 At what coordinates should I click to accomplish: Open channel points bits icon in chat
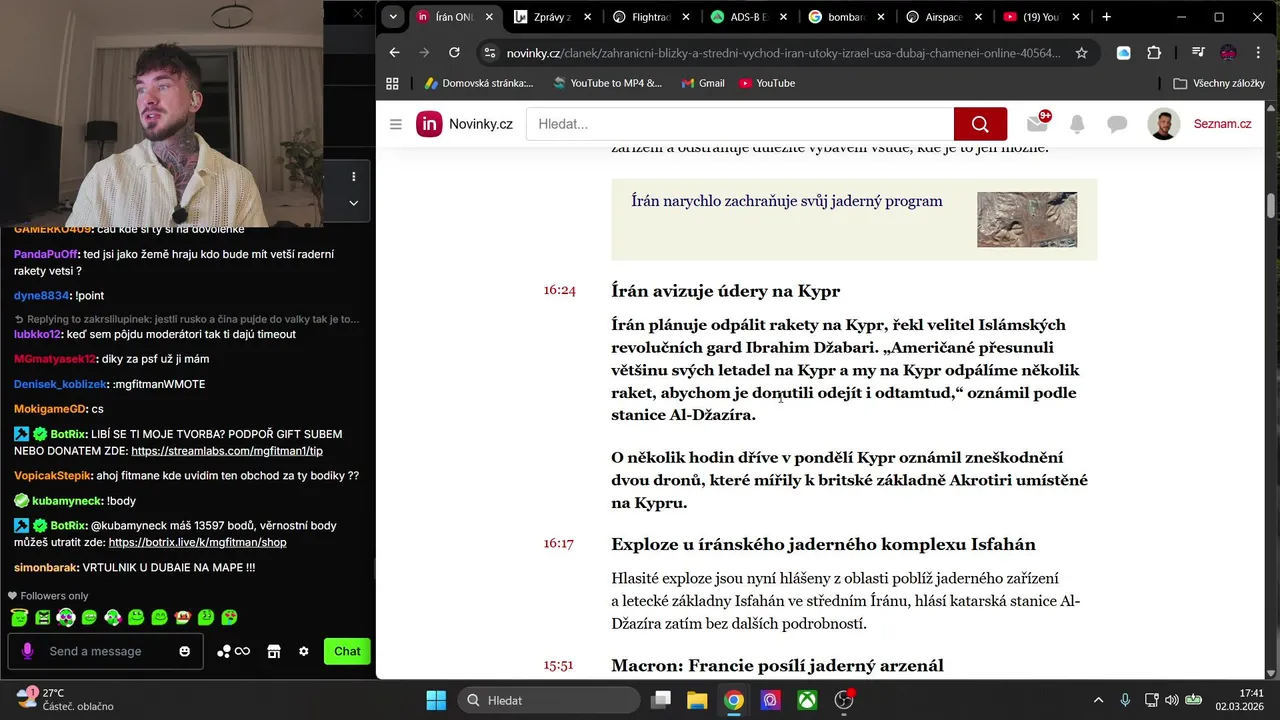tap(233, 651)
